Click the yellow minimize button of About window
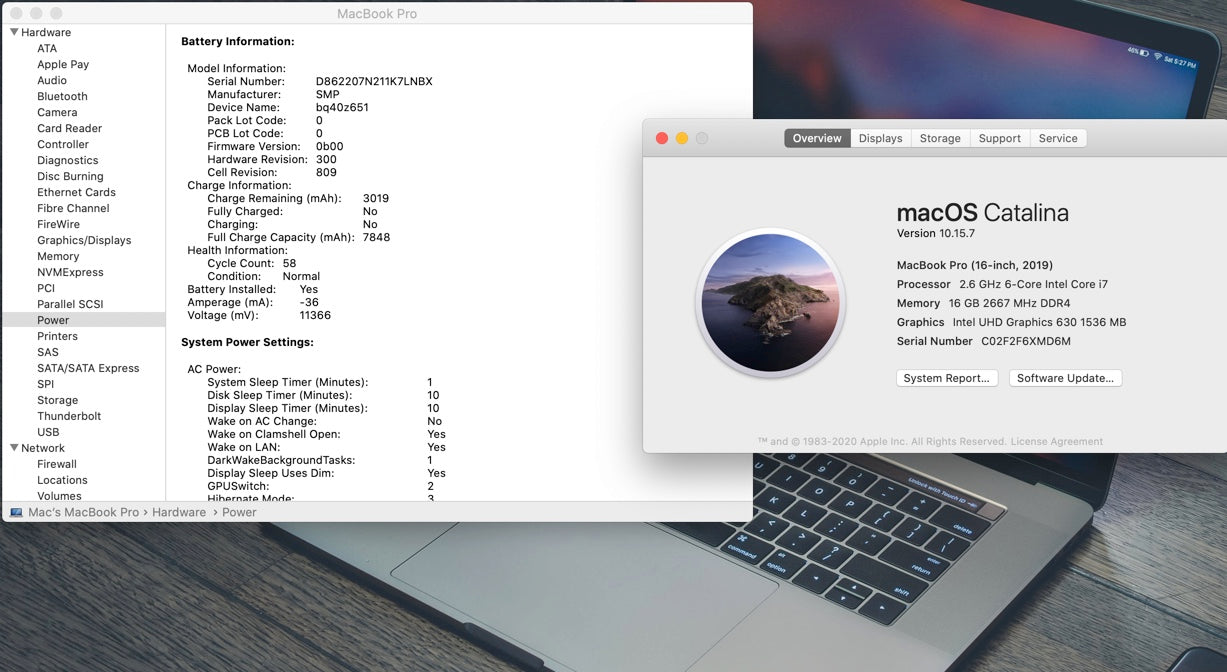Screen dimensions: 1227x672 (x=682, y=138)
